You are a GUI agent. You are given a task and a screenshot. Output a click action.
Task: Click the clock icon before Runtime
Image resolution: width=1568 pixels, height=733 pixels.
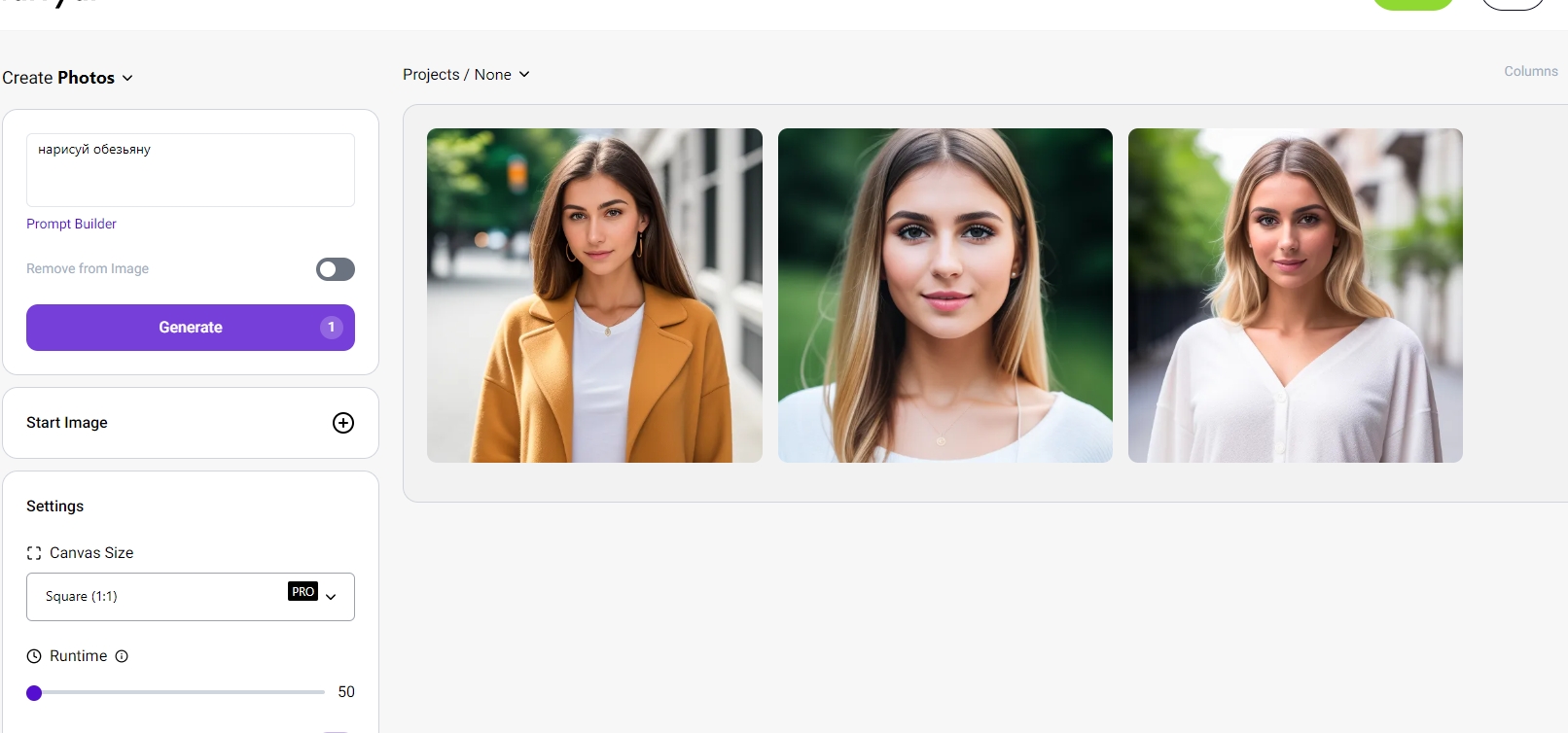pyautogui.click(x=34, y=656)
